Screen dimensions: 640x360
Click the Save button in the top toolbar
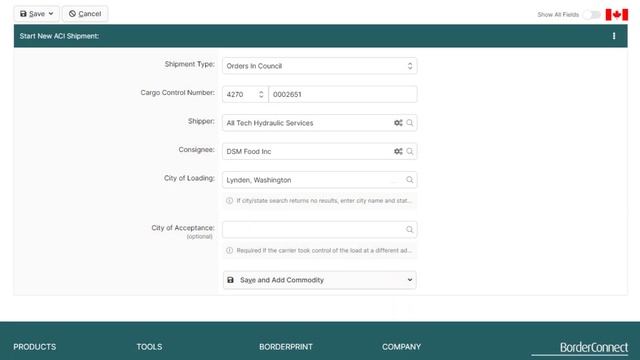(x=36, y=14)
